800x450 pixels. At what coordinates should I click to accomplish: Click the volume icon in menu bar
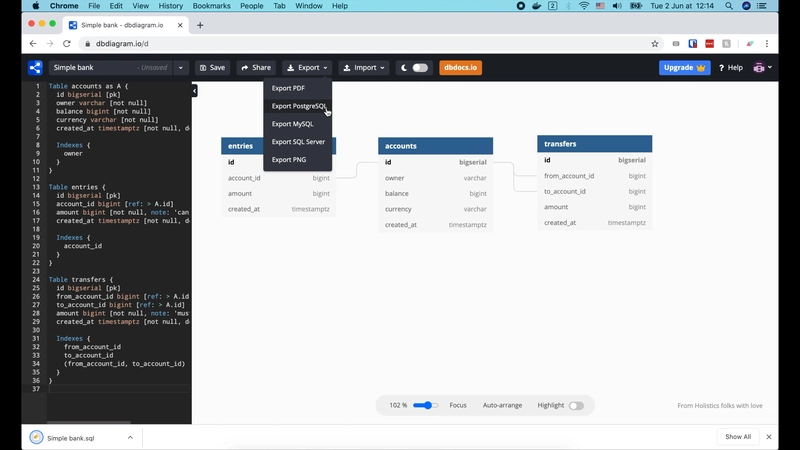point(617,6)
